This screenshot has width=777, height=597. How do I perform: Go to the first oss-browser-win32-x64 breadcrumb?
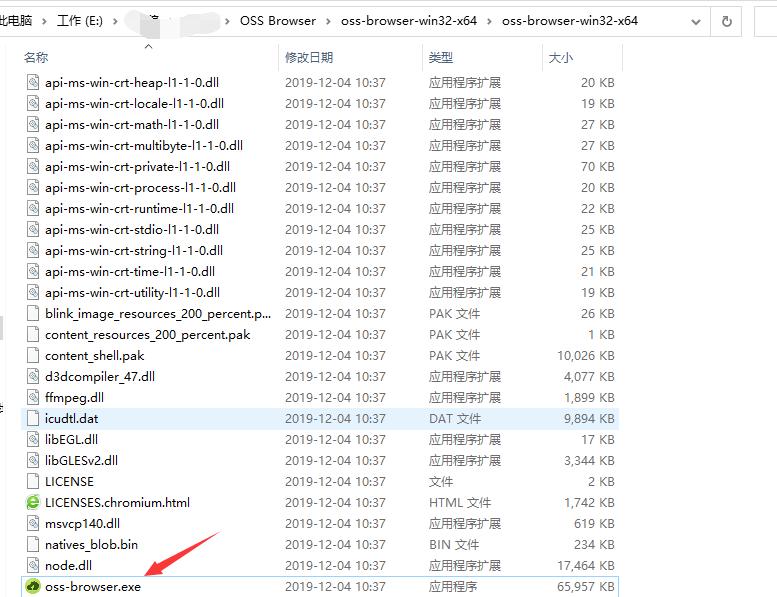tap(409, 21)
